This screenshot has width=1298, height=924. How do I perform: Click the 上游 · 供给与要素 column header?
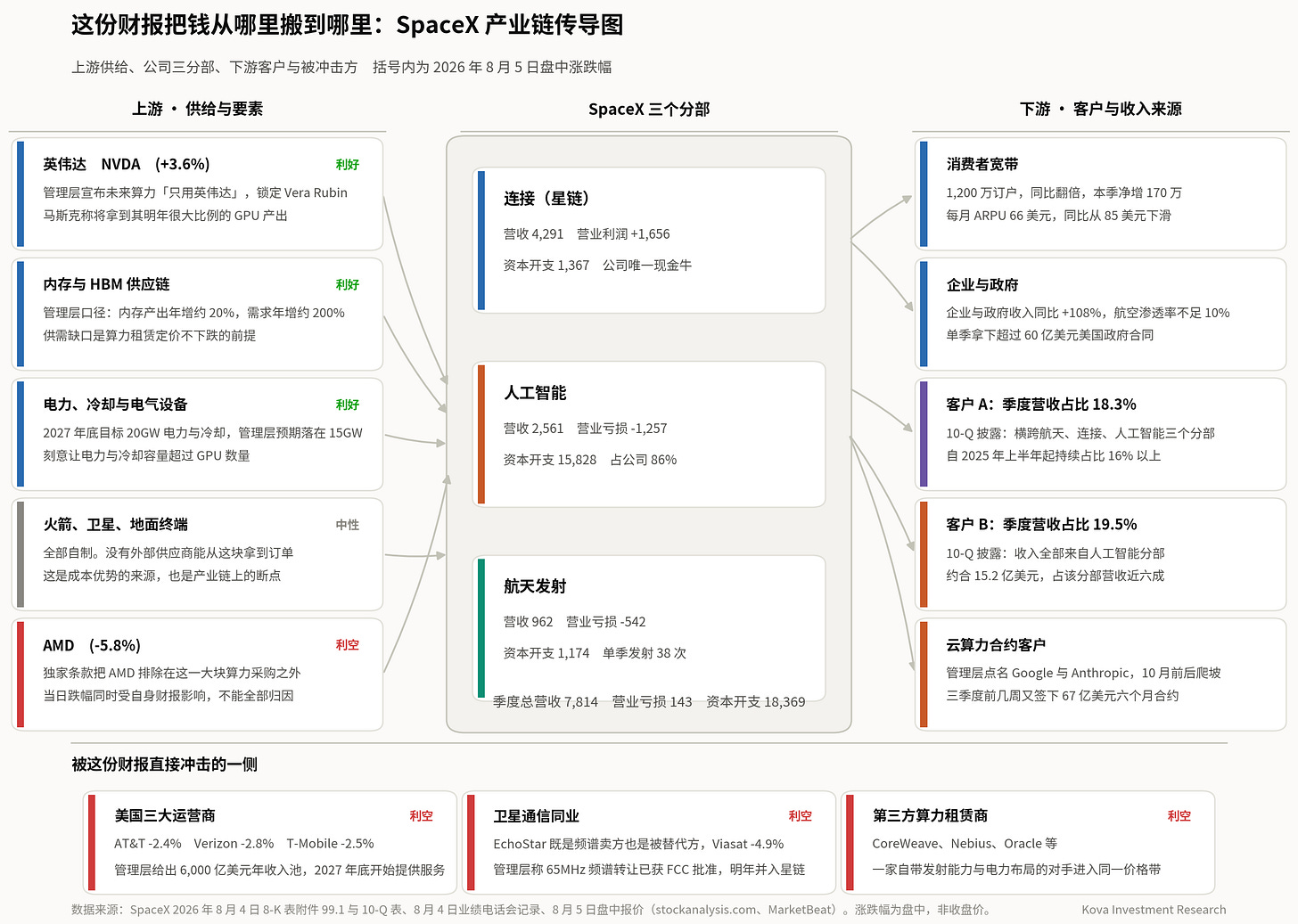197,109
